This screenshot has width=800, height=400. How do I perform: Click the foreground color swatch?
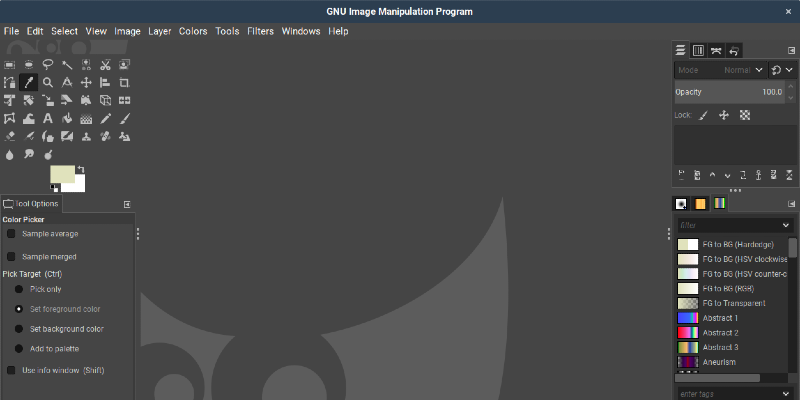click(x=62, y=174)
